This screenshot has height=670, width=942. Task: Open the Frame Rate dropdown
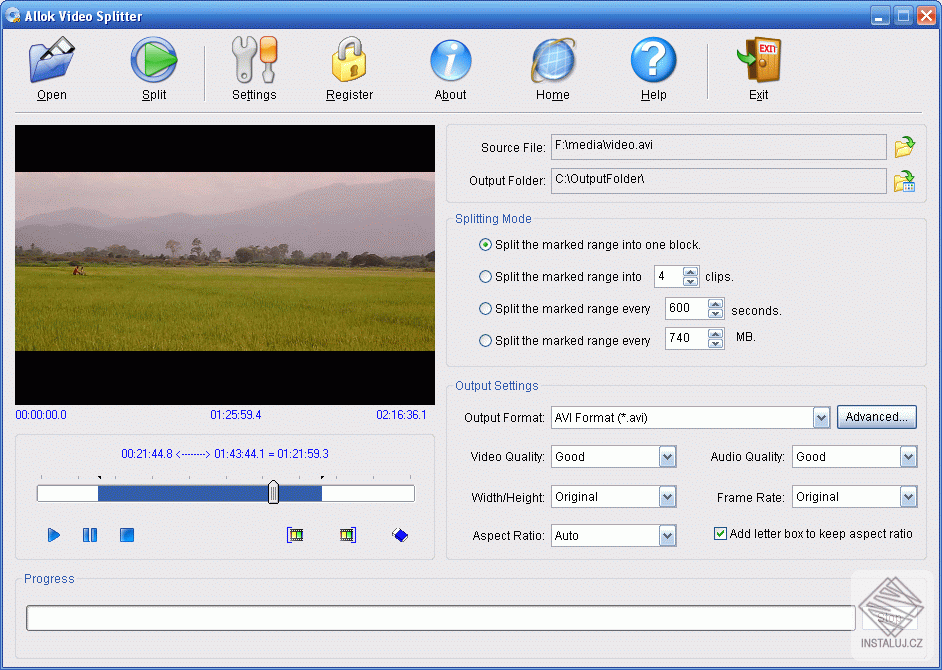click(908, 497)
